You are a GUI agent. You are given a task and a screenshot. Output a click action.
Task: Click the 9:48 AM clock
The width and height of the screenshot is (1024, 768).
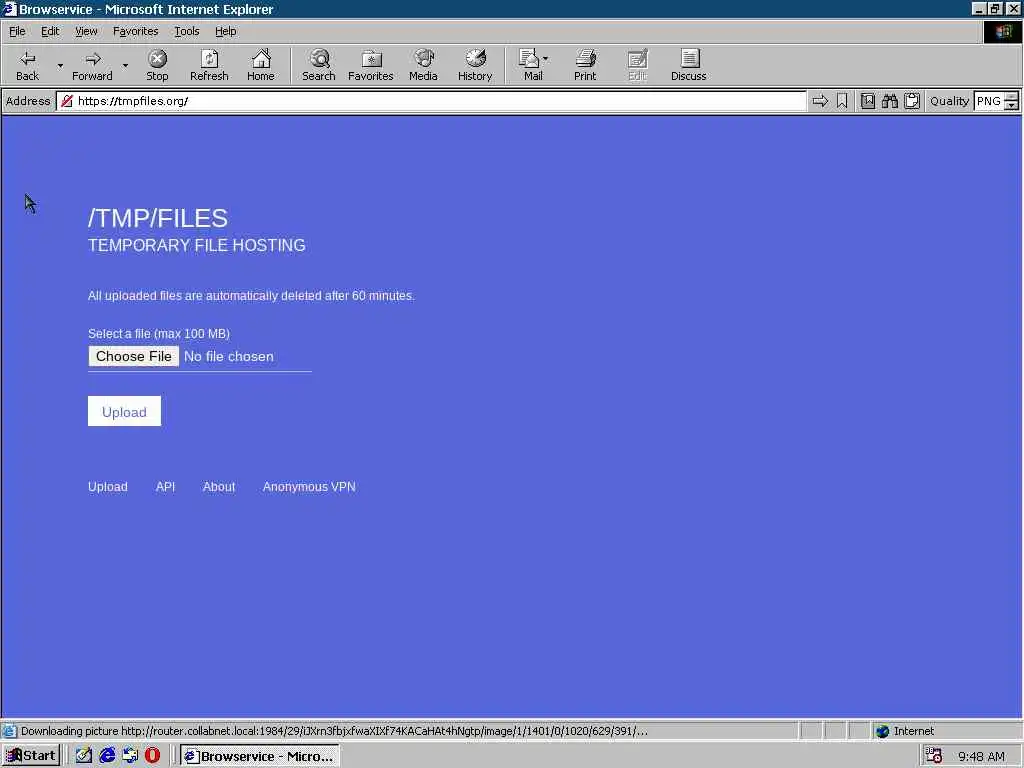tap(982, 756)
